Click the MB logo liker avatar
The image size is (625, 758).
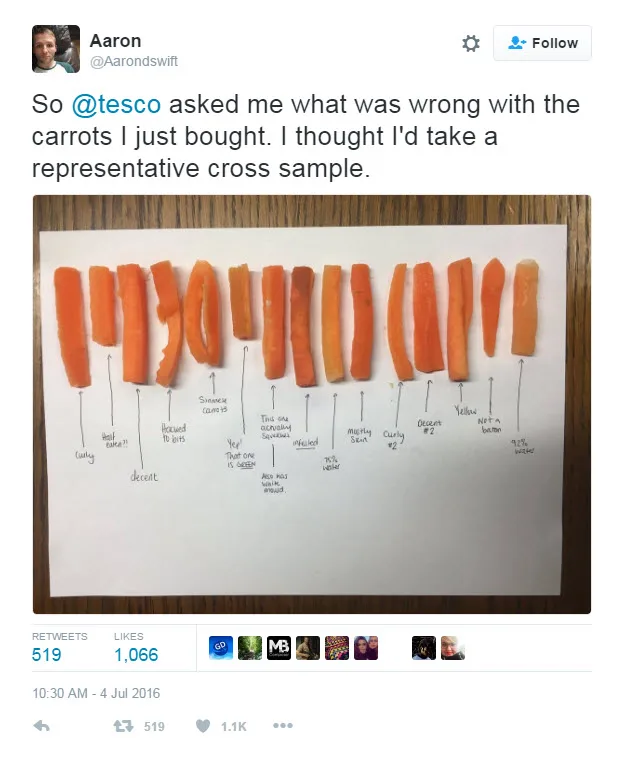click(279, 648)
